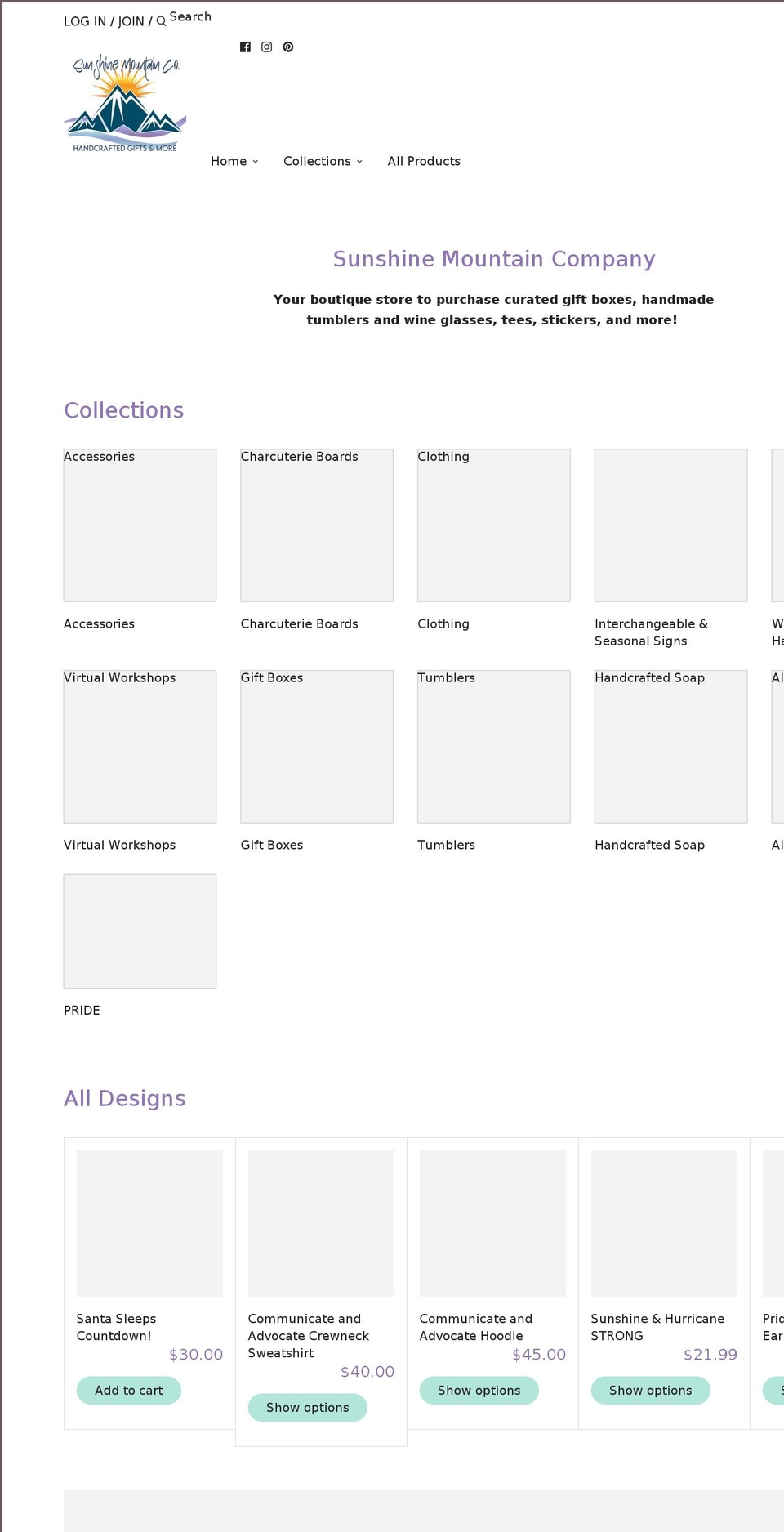Add Santa Sleeps Countdown to cart
This screenshot has width=784, height=1532.
[x=129, y=1391]
